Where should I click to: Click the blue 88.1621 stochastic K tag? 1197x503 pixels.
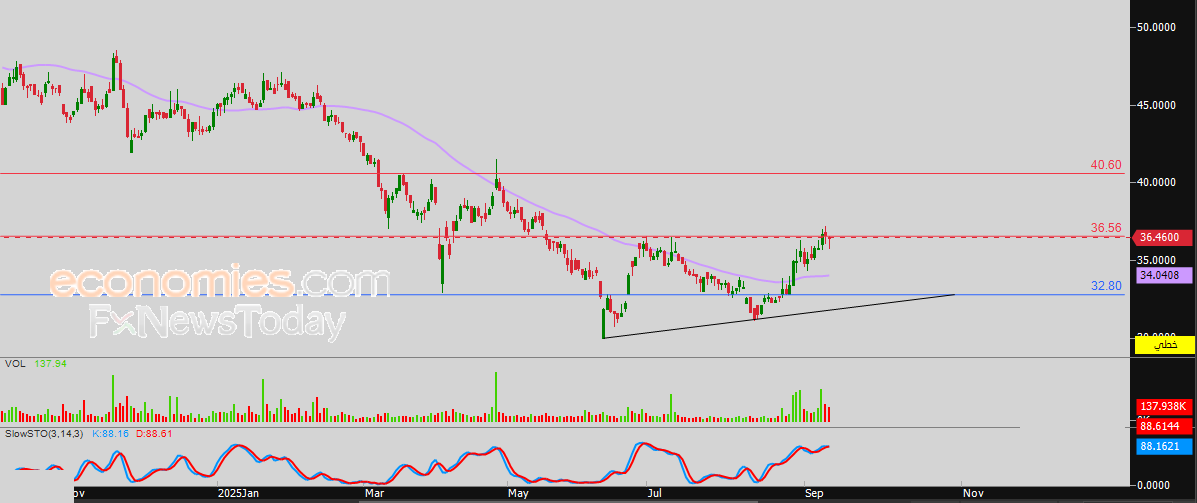click(1163, 447)
